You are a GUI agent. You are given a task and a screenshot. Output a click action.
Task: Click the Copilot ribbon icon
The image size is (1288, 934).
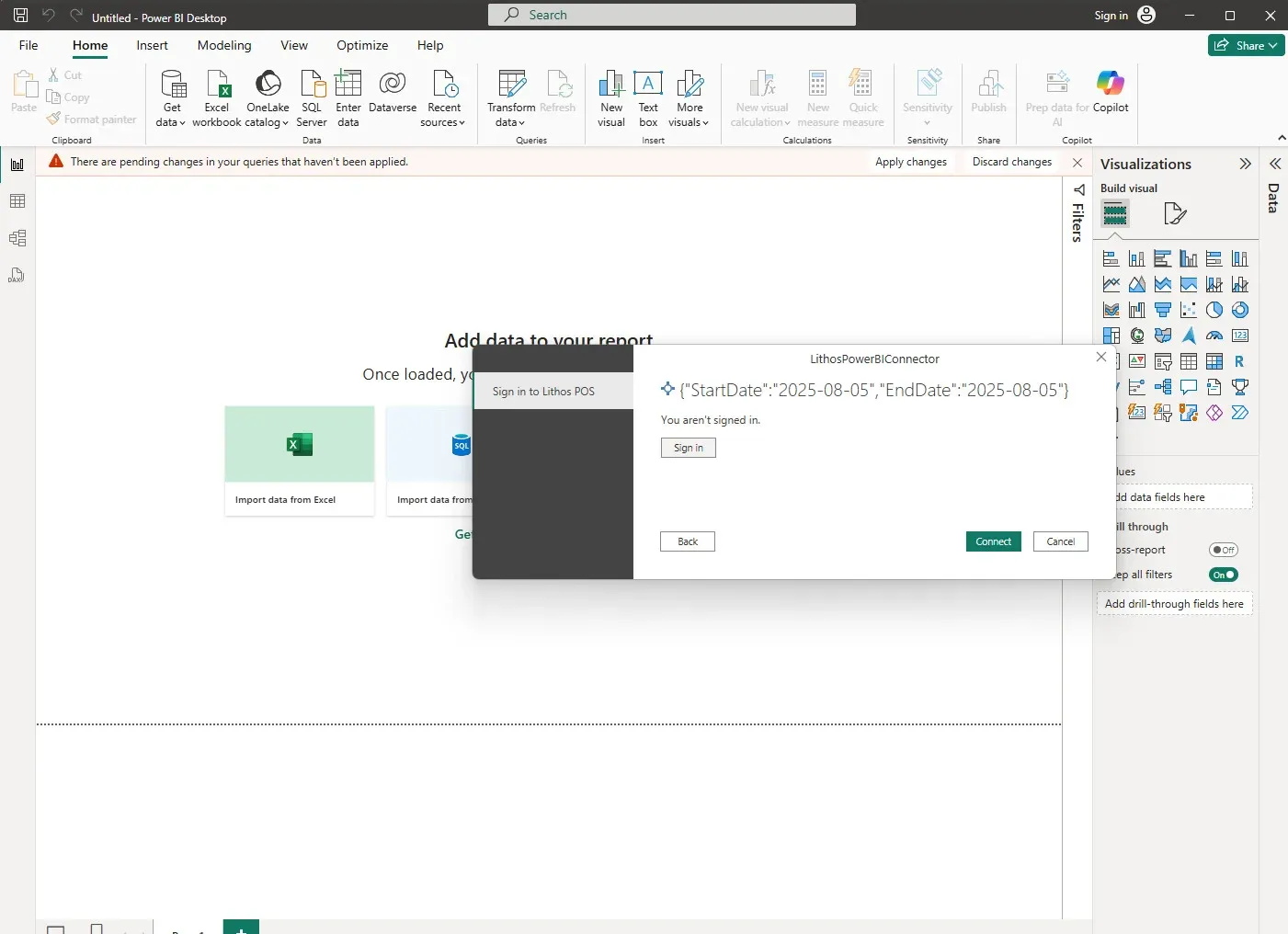tap(1111, 93)
